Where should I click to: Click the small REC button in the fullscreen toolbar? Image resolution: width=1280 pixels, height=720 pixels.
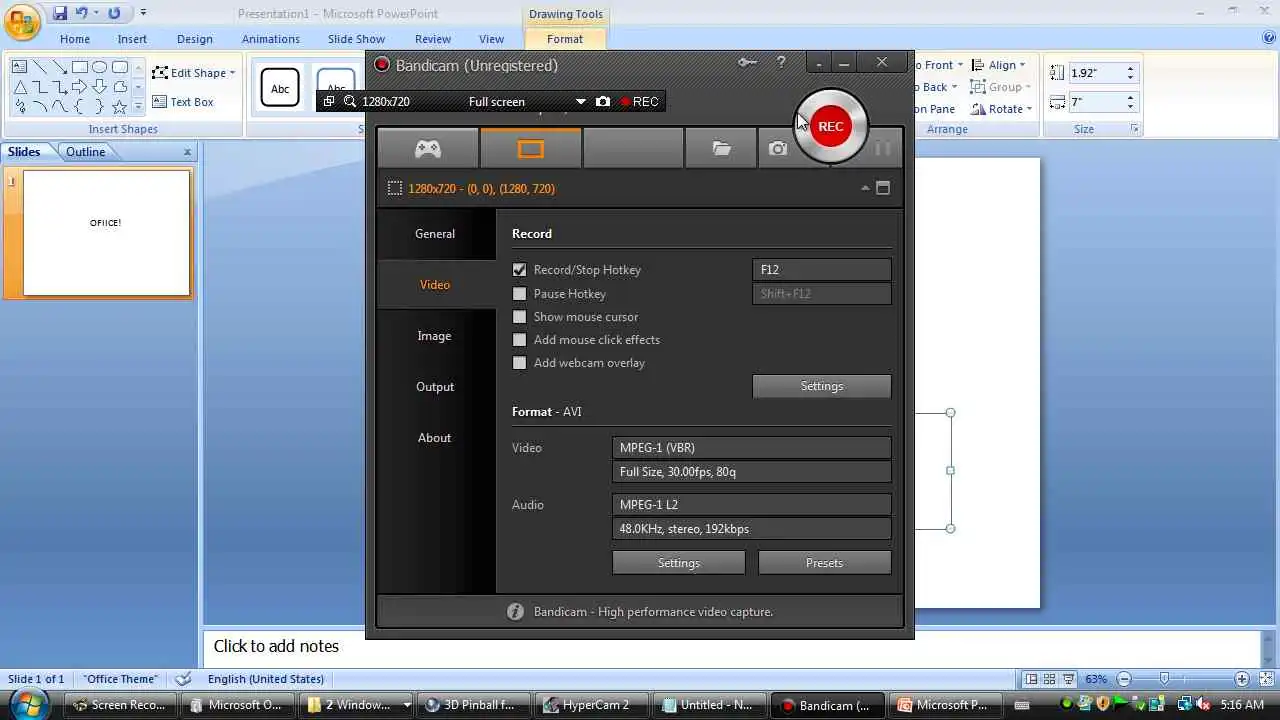(x=640, y=101)
